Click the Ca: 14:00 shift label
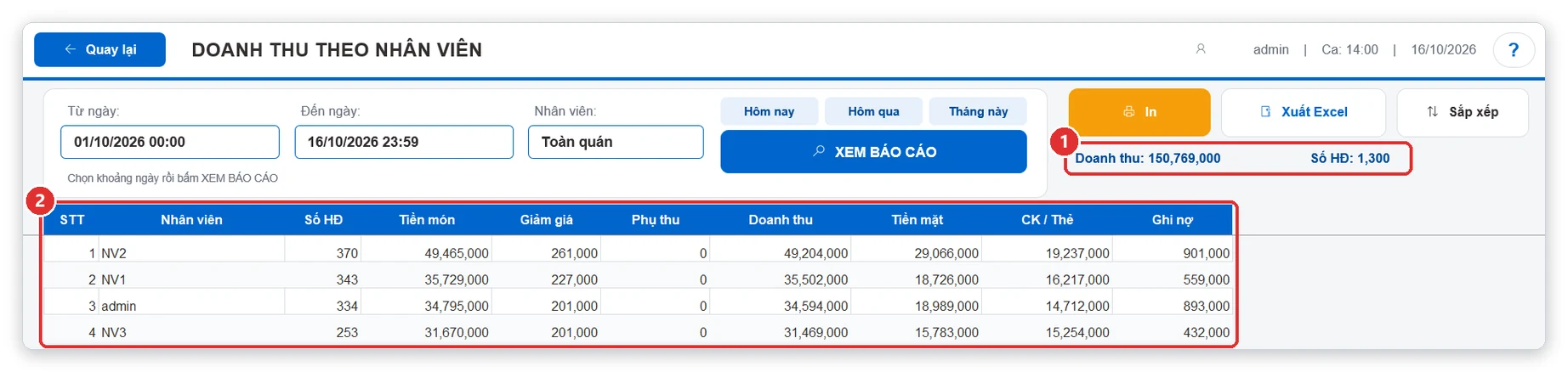The image size is (1568, 372). click(1349, 49)
